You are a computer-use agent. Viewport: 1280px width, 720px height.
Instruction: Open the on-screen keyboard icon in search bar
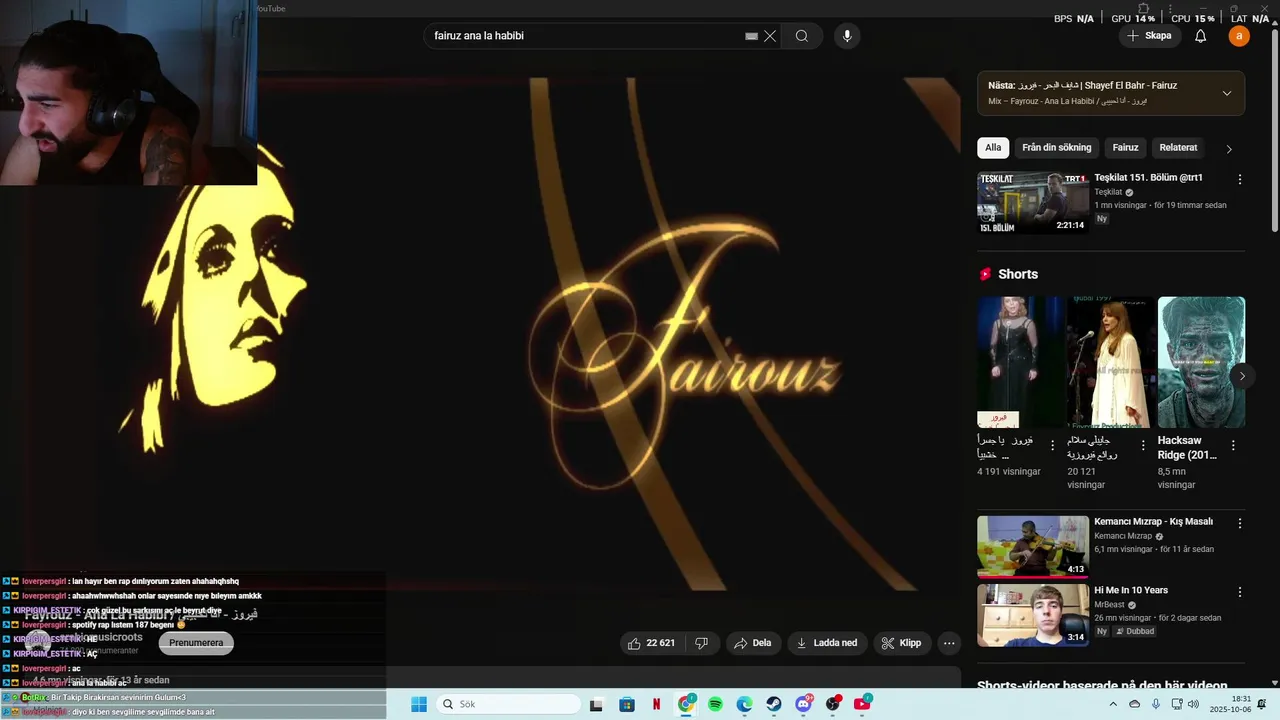[751, 36]
